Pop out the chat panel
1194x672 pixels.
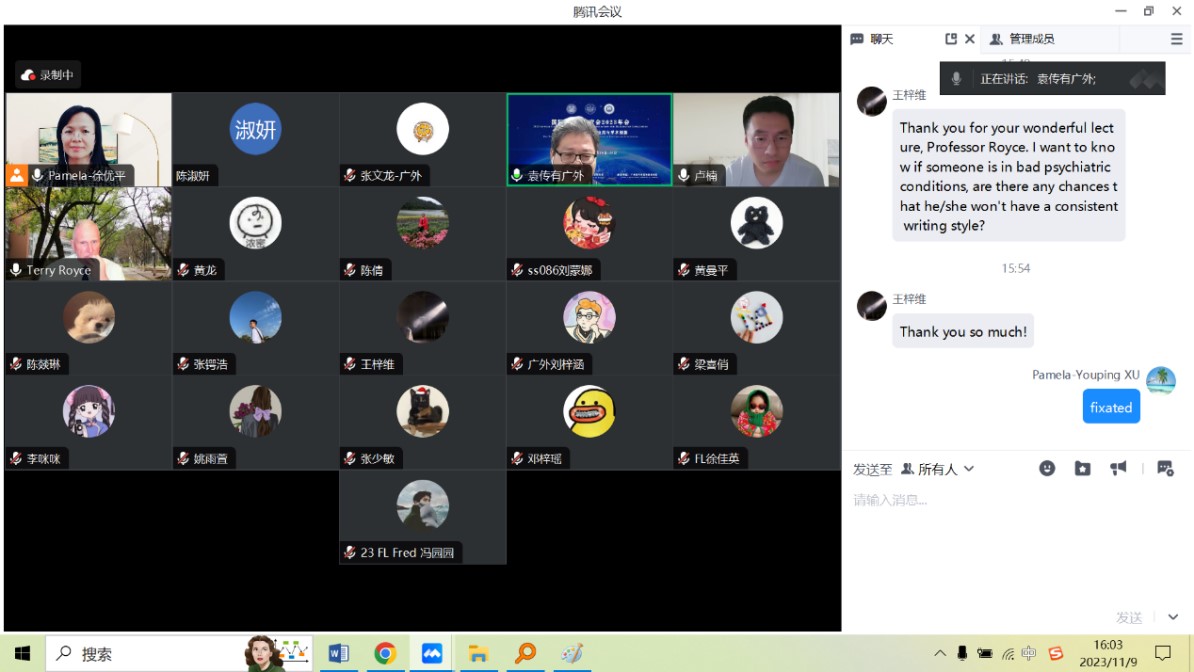point(950,39)
